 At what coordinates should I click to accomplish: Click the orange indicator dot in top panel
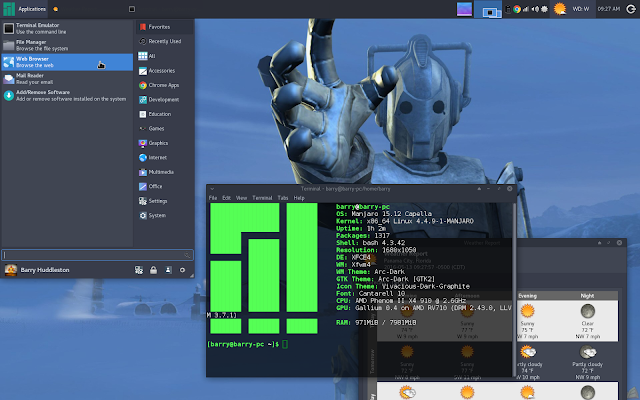56,9
